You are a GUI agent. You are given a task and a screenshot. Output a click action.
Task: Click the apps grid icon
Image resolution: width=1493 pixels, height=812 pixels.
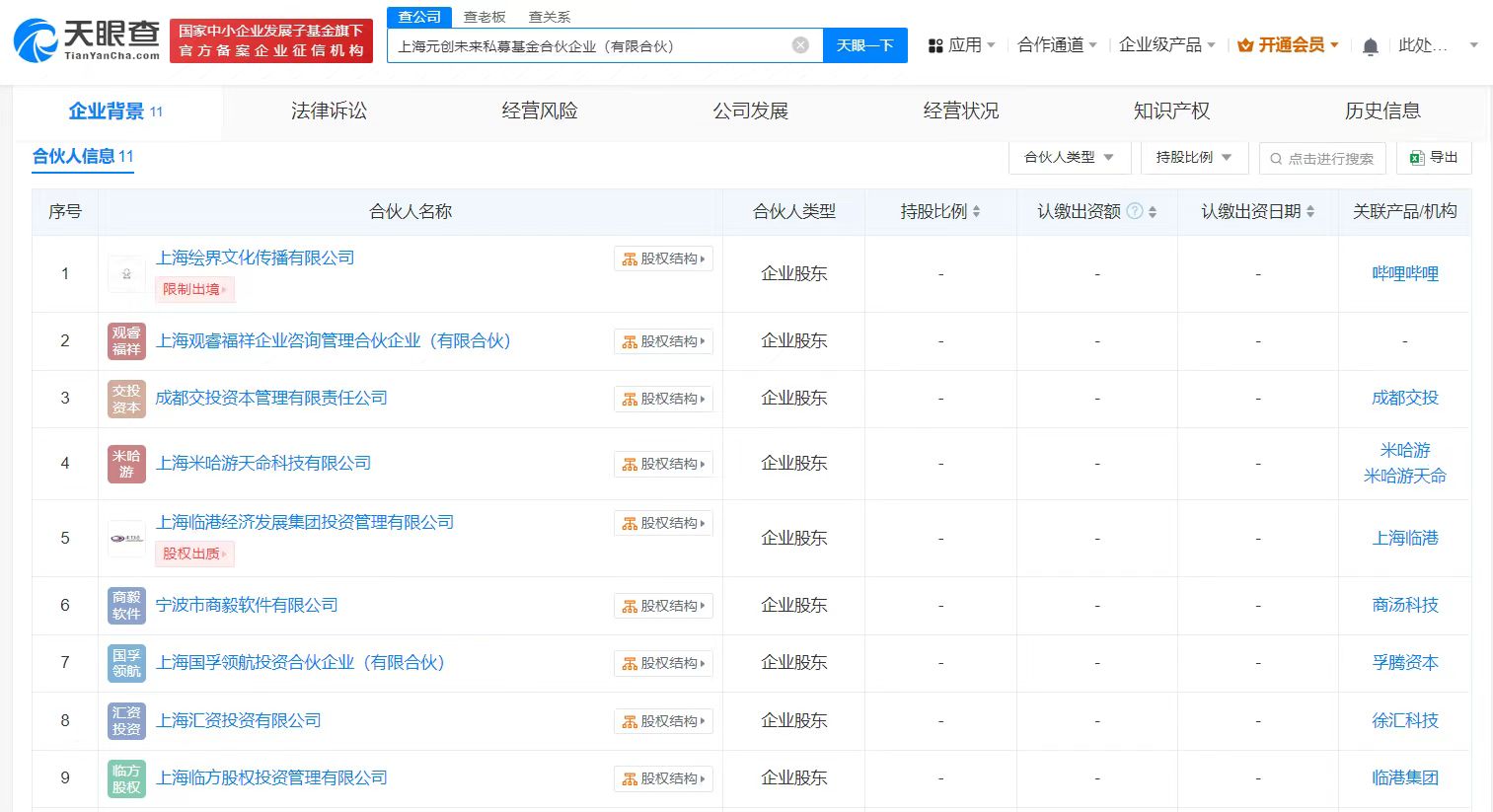pos(935,45)
